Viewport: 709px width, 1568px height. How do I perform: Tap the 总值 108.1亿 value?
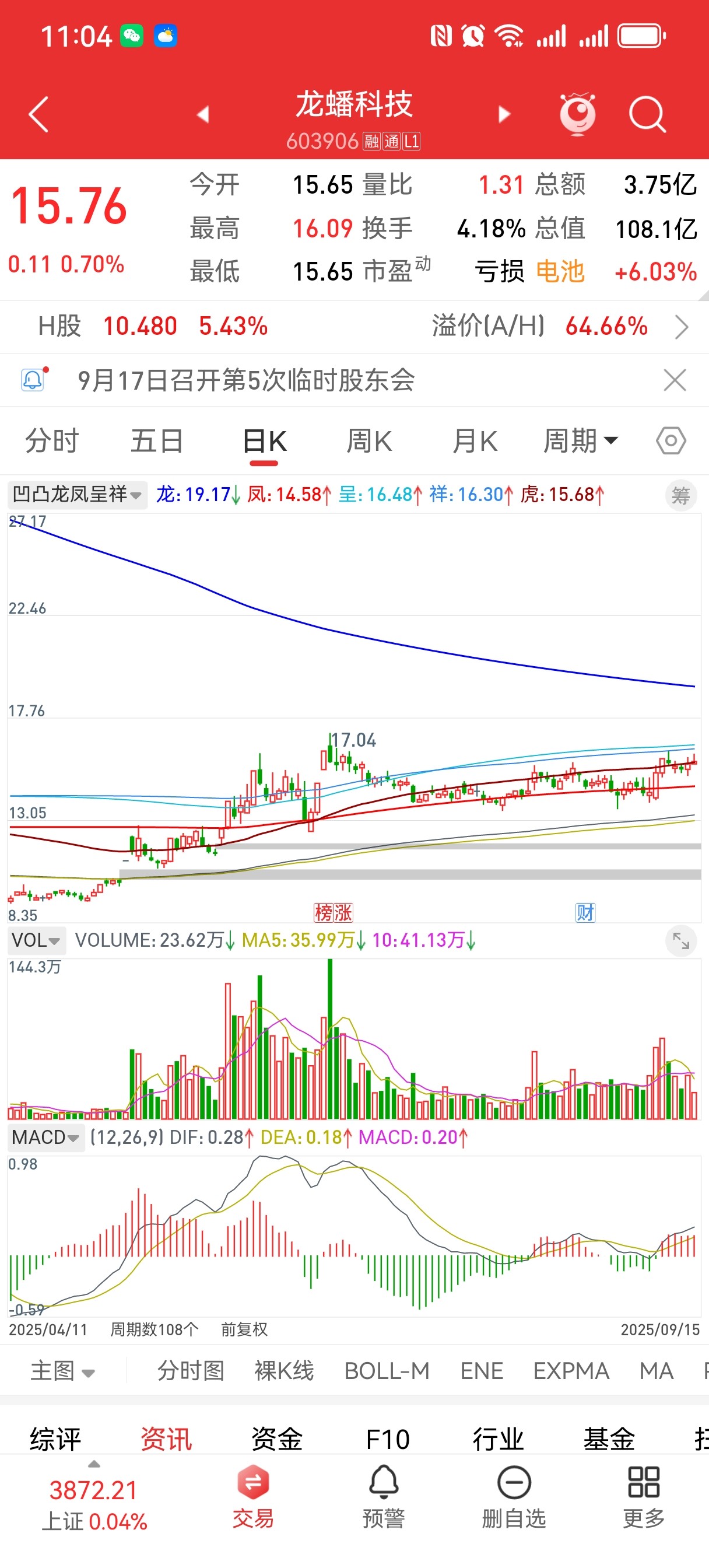pos(656,229)
